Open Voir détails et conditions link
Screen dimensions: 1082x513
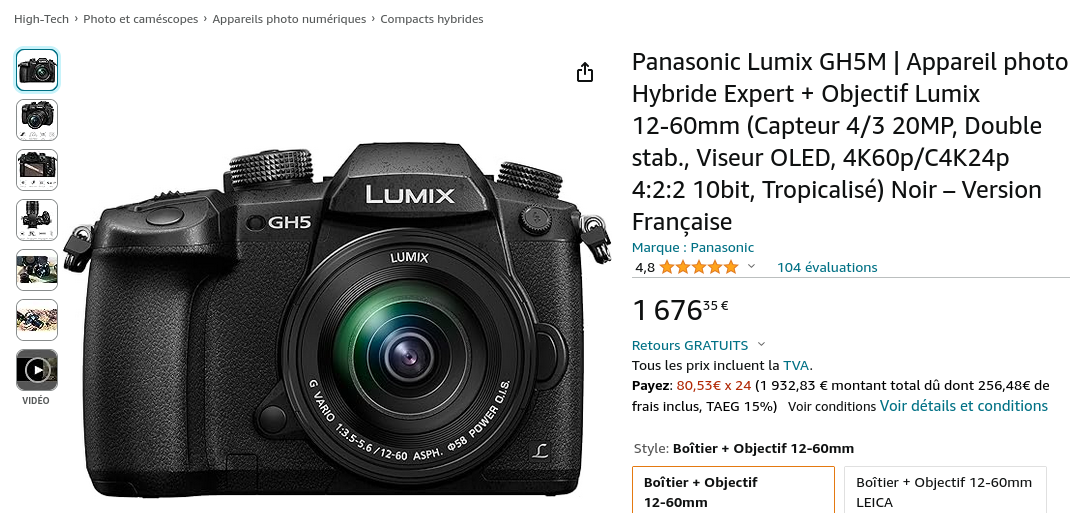pyautogui.click(x=963, y=406)
